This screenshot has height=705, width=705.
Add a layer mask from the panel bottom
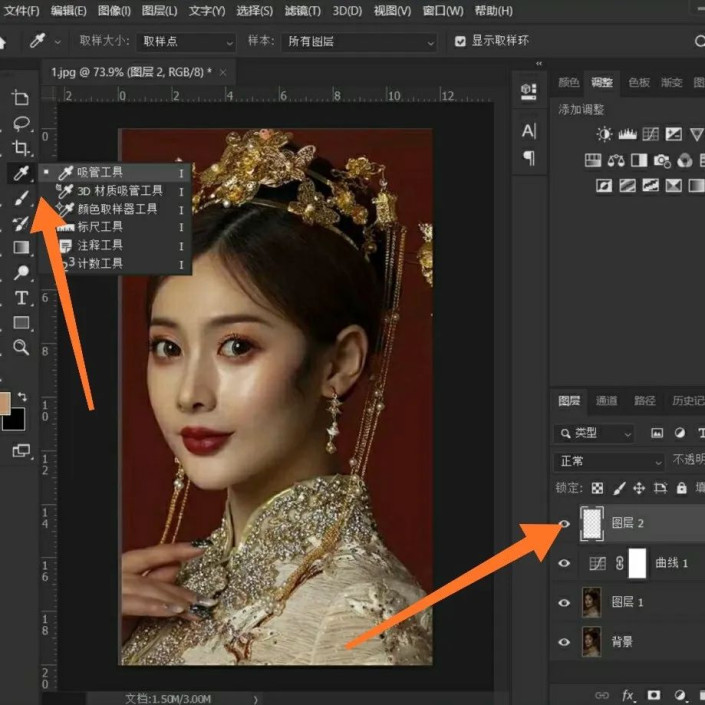[653, 695]
